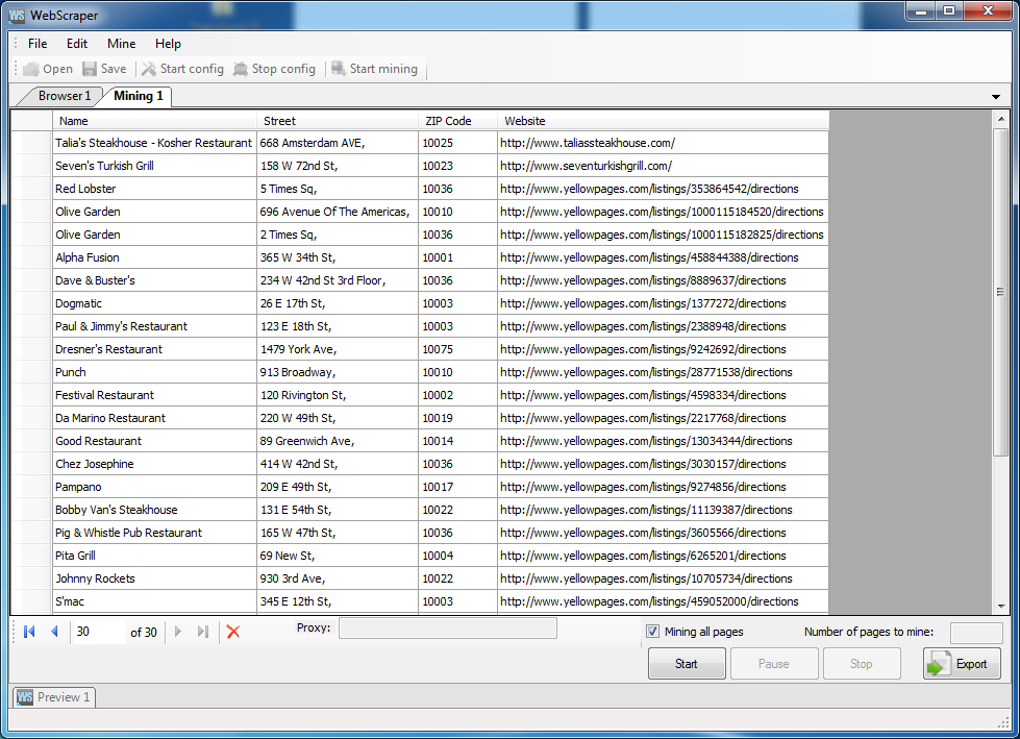Select Paul & Jimmy's Restaurant cell
1020x739 pixels.
click(x=154, y=327)
